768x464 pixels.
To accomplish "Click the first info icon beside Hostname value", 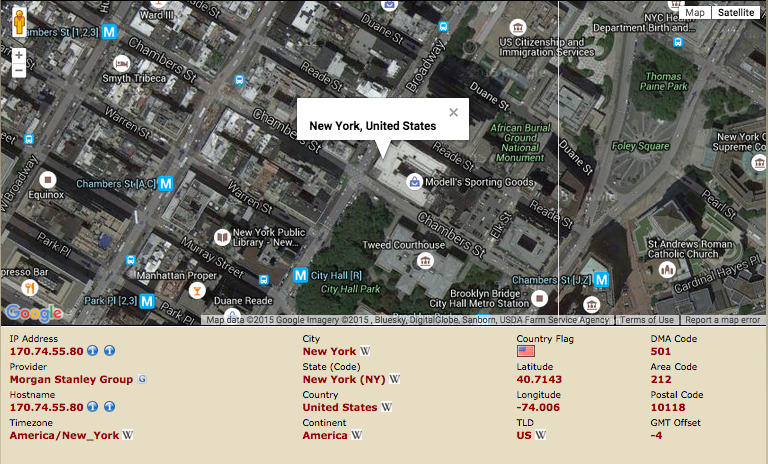I will pyautogui.click(x=93, y=407).
